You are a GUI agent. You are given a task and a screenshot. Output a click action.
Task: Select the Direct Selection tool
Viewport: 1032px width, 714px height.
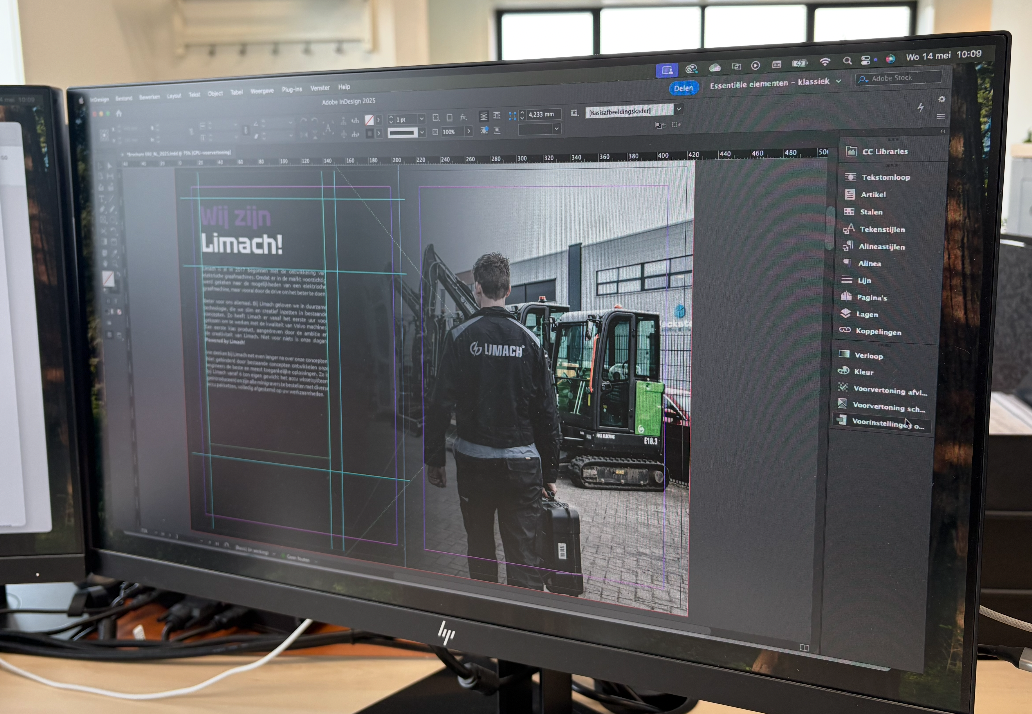[x=111, y=167]
